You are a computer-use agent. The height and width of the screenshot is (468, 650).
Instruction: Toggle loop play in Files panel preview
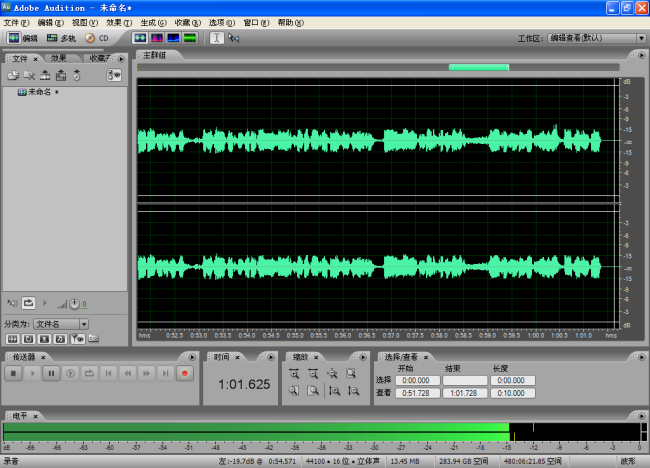[28, 303]
